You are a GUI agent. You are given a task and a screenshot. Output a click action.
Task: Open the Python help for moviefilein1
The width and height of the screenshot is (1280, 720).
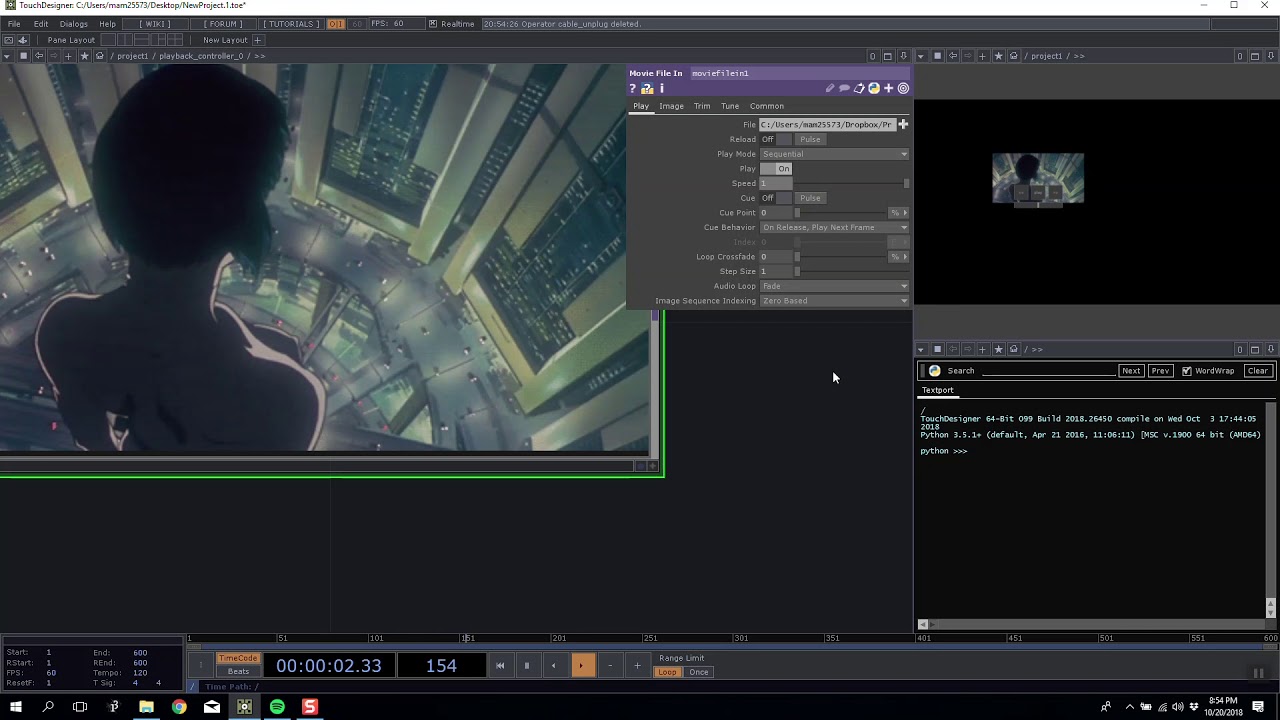pyautogui.click(x=874, y=88)
